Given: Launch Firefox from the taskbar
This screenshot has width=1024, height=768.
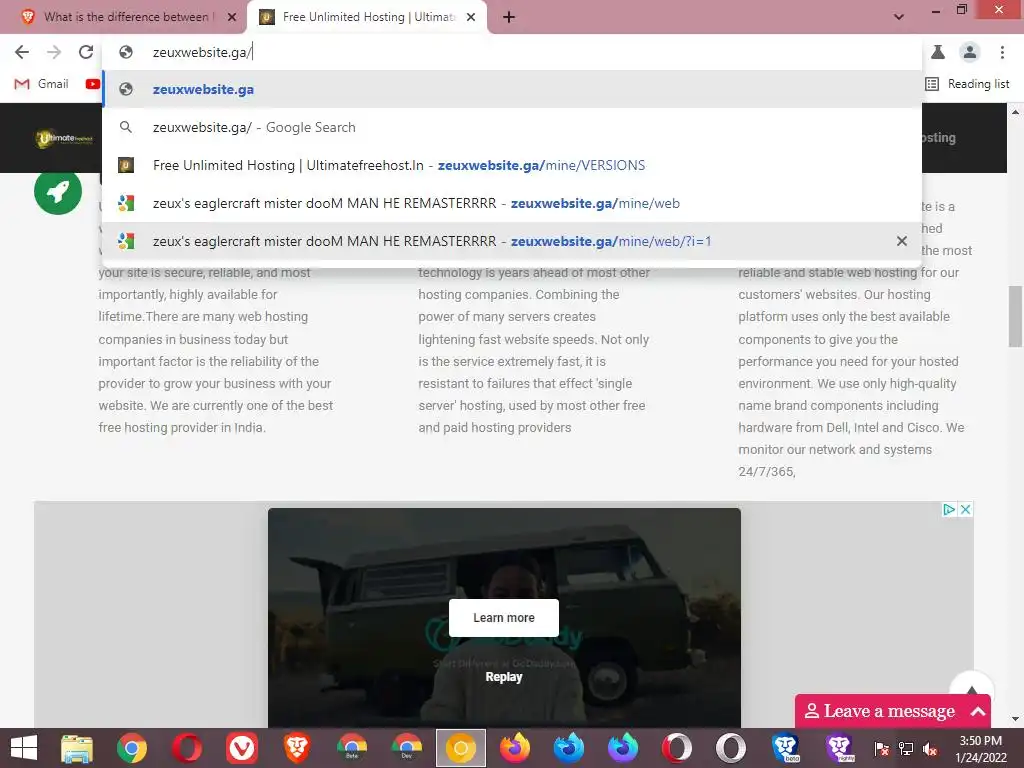Looking at the screenshot, I should [515, 748].
